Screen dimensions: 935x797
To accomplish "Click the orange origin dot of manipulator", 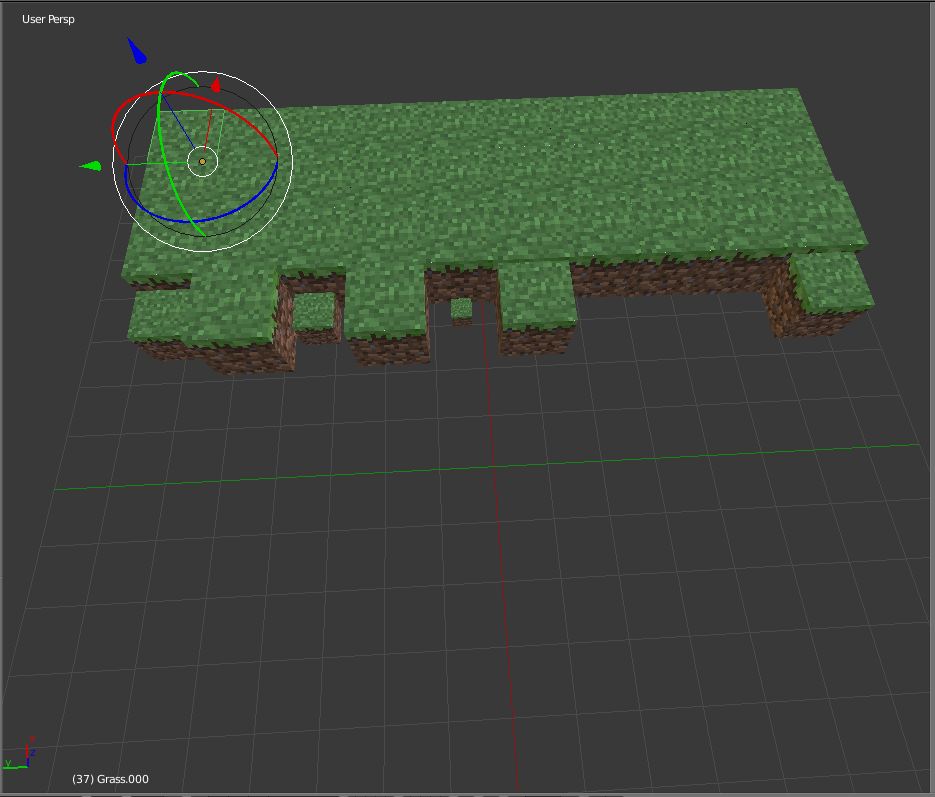I will click(202, 162).
